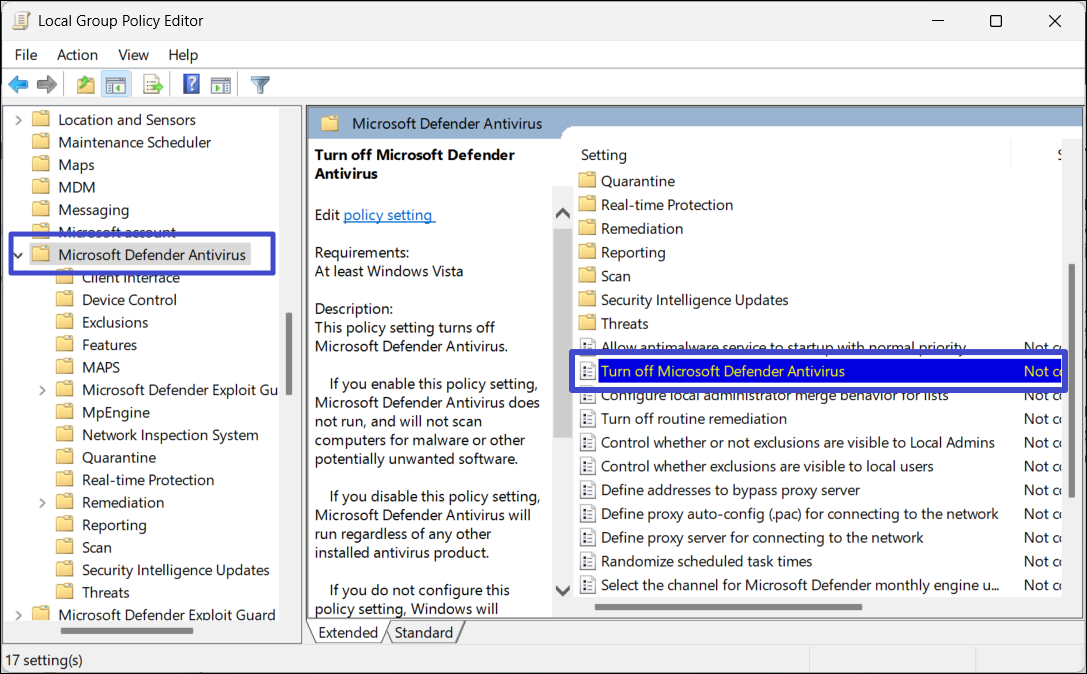Click the Export List toolbar icon

tap(153, 85)
